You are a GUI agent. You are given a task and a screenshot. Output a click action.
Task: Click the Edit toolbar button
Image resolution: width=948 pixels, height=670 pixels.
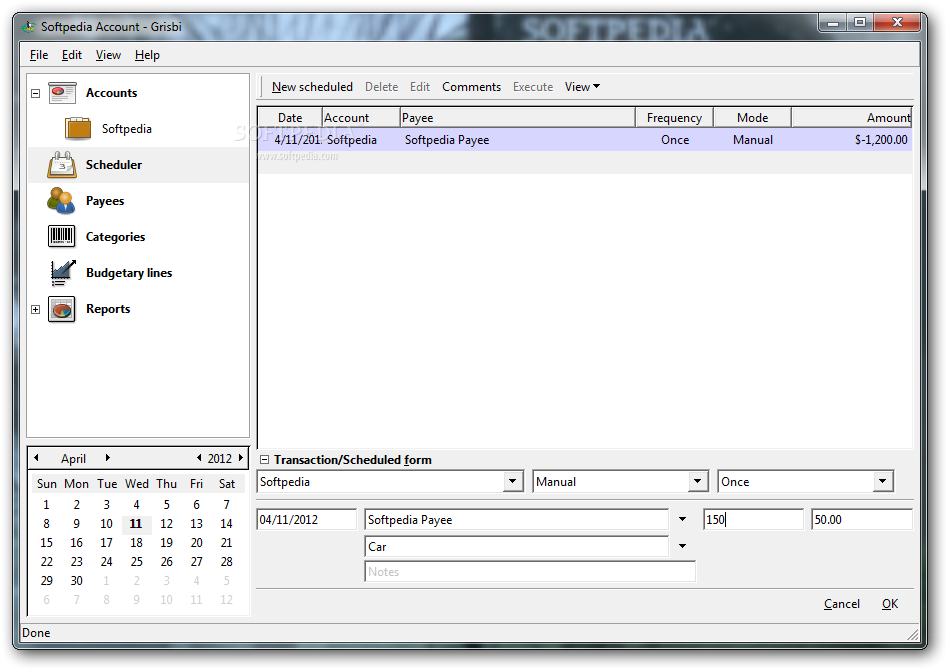[420, 86]
